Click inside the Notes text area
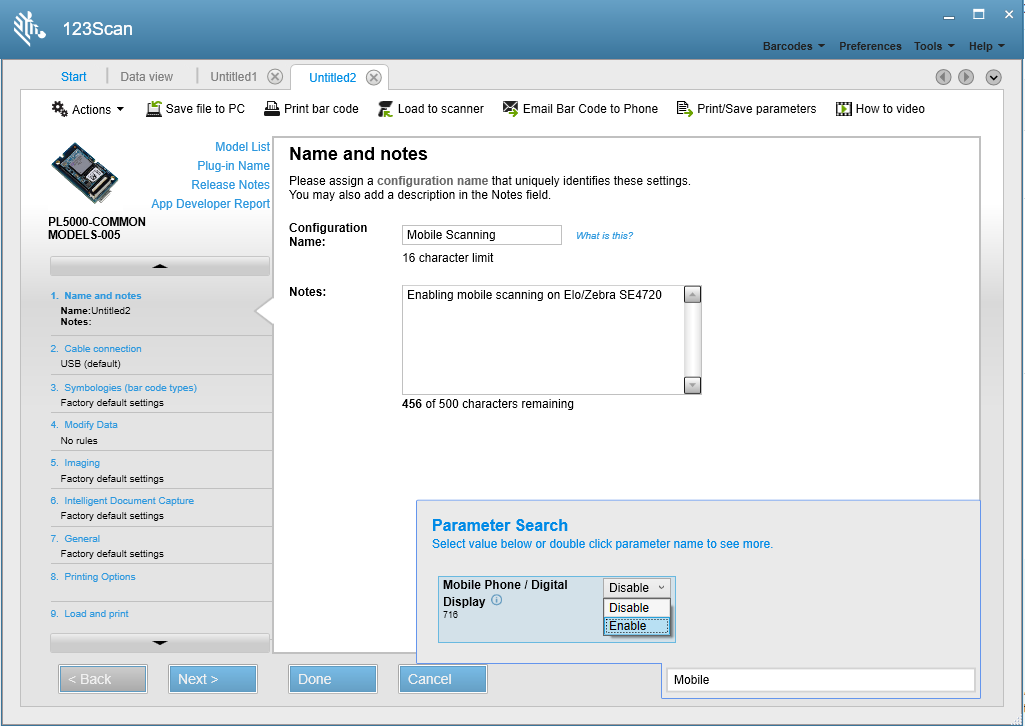Screen dimensions: 1025x726 click(x=543, y=340)
